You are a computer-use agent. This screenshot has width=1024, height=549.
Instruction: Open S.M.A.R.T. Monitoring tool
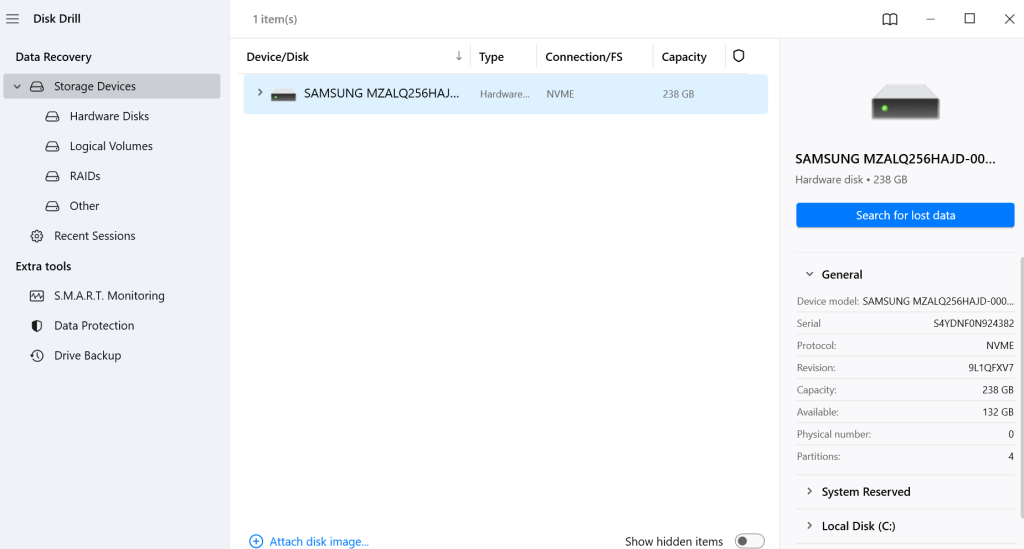(109, 296)
